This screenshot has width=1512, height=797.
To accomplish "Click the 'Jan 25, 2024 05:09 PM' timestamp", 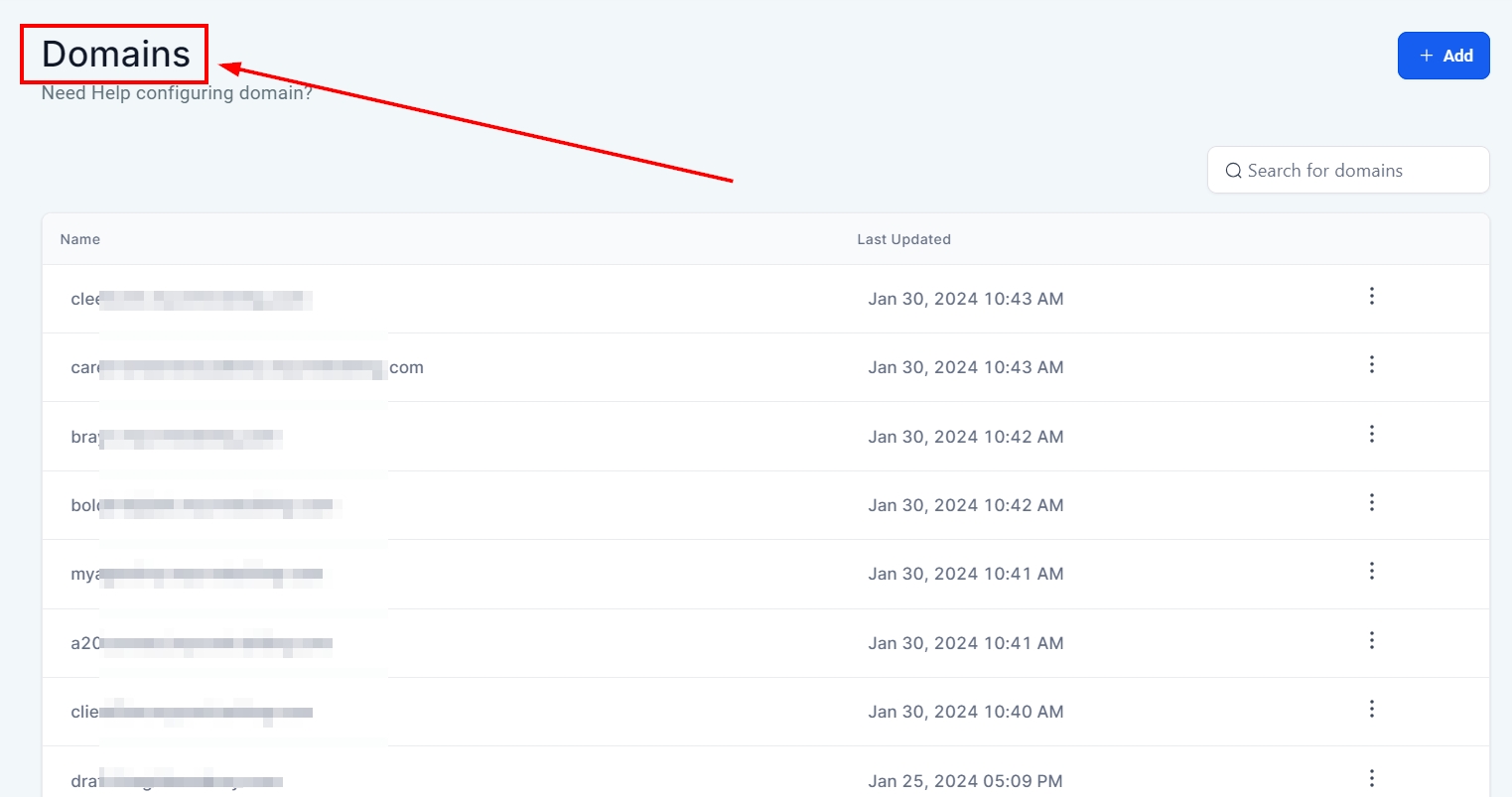I will click(x=965, y=781).
